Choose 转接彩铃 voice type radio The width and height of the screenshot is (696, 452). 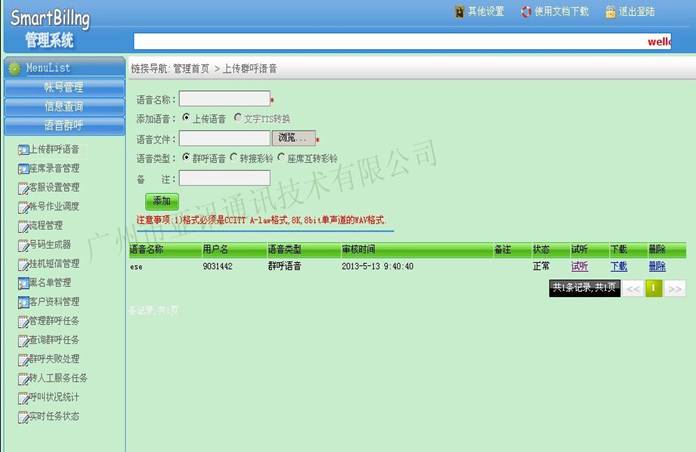[234, 157]
